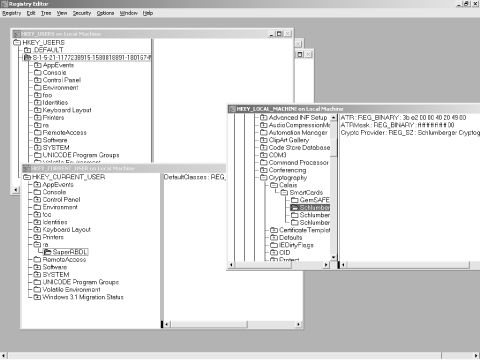Open the Options menu
Image resolution: width=481 pixels, height=360 pixels.
[105, 13]
